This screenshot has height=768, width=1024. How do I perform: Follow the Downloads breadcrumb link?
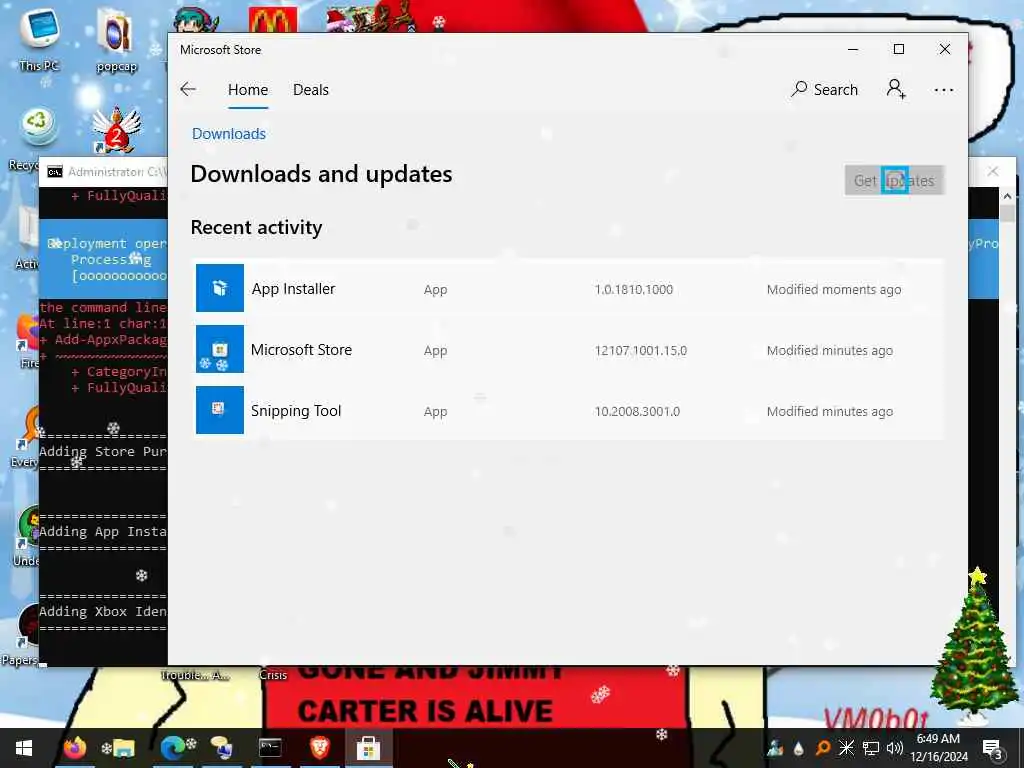coord(229,134)
